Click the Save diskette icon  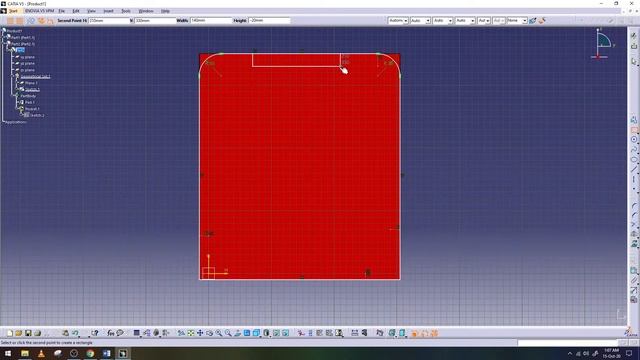coord(28,333)
